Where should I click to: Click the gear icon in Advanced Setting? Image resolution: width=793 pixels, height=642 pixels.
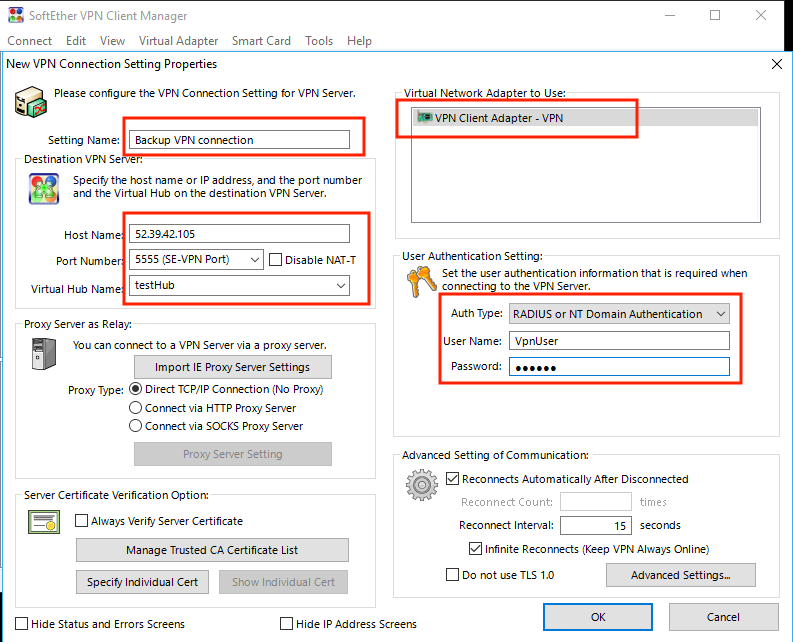422,485
